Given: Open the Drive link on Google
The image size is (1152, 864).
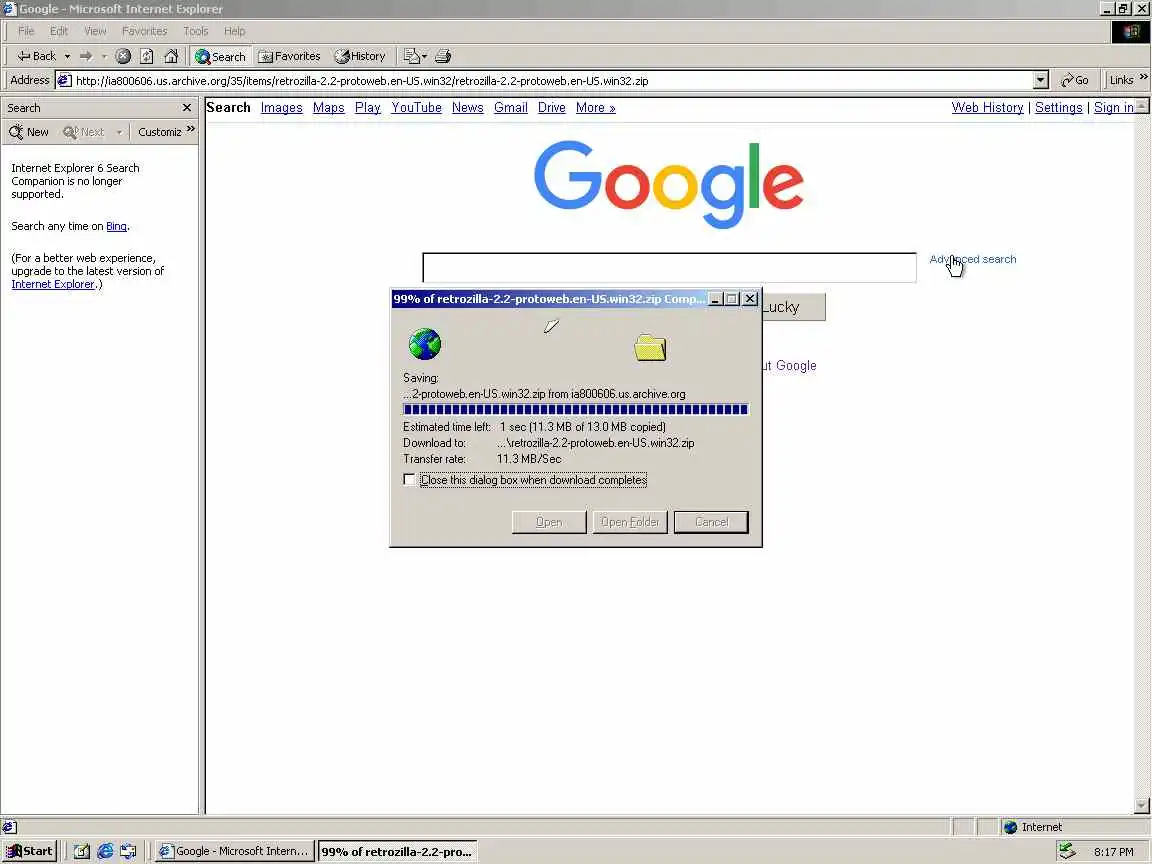Looking at the screenshot, I should tap(552, 107).
